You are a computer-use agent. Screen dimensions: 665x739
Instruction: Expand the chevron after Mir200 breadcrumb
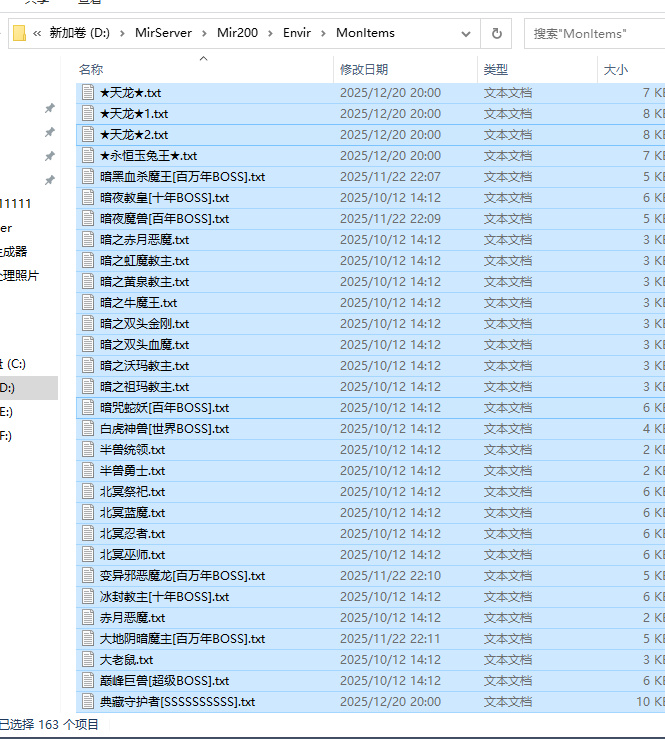tap(270, 33)
